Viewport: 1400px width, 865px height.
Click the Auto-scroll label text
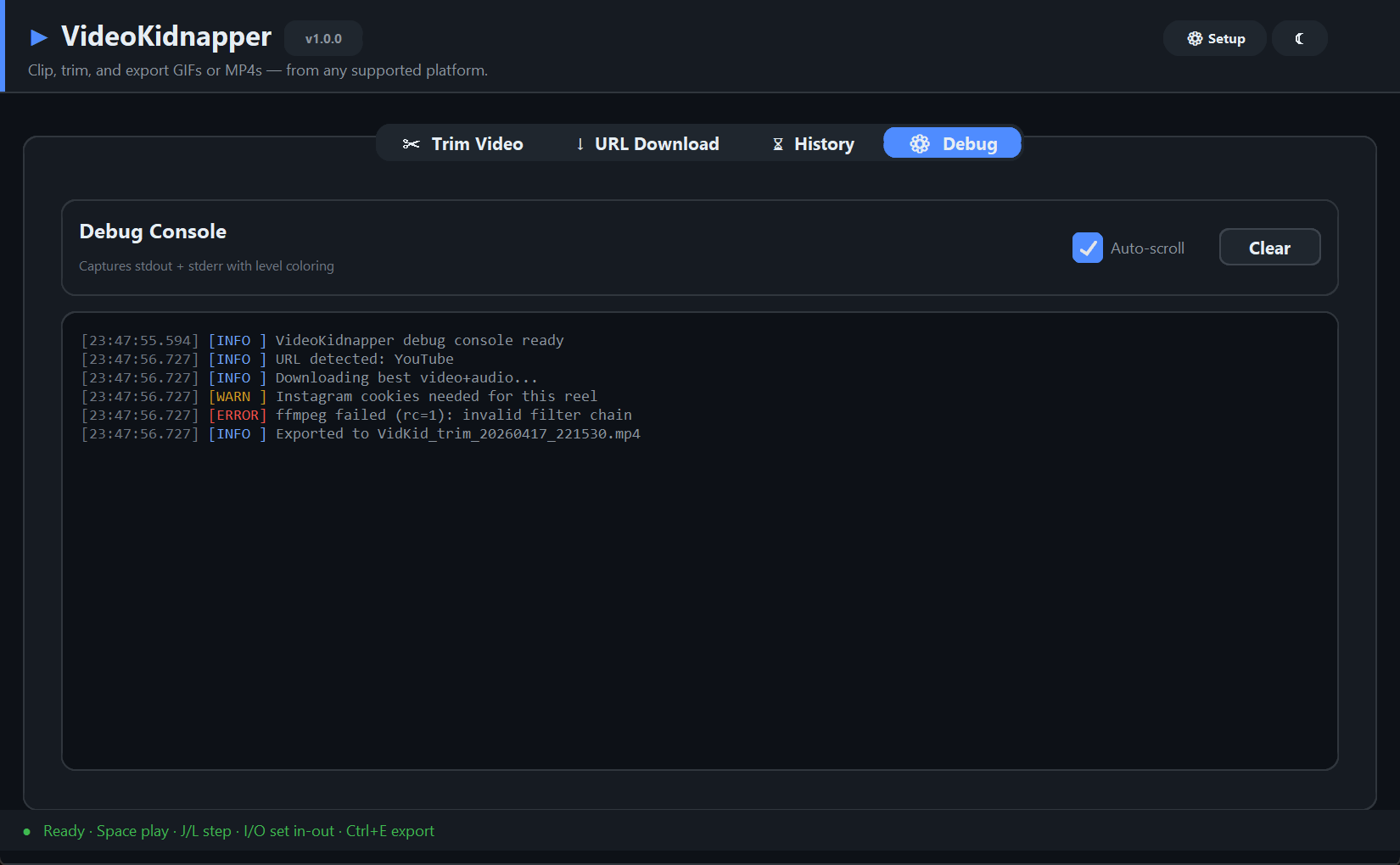point(1147,248)
